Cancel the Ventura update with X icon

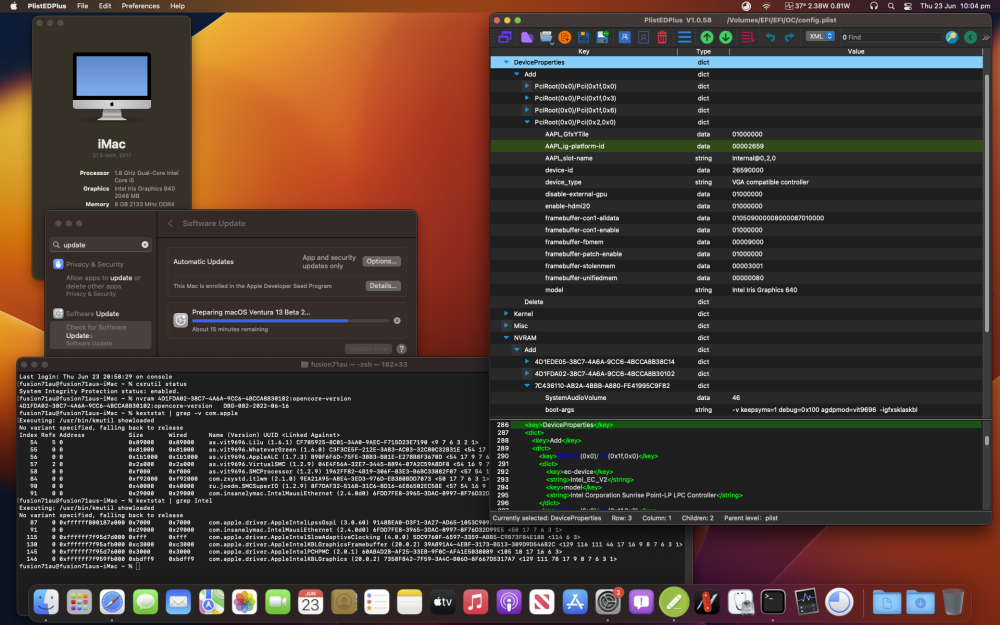[x=397, y=321]
